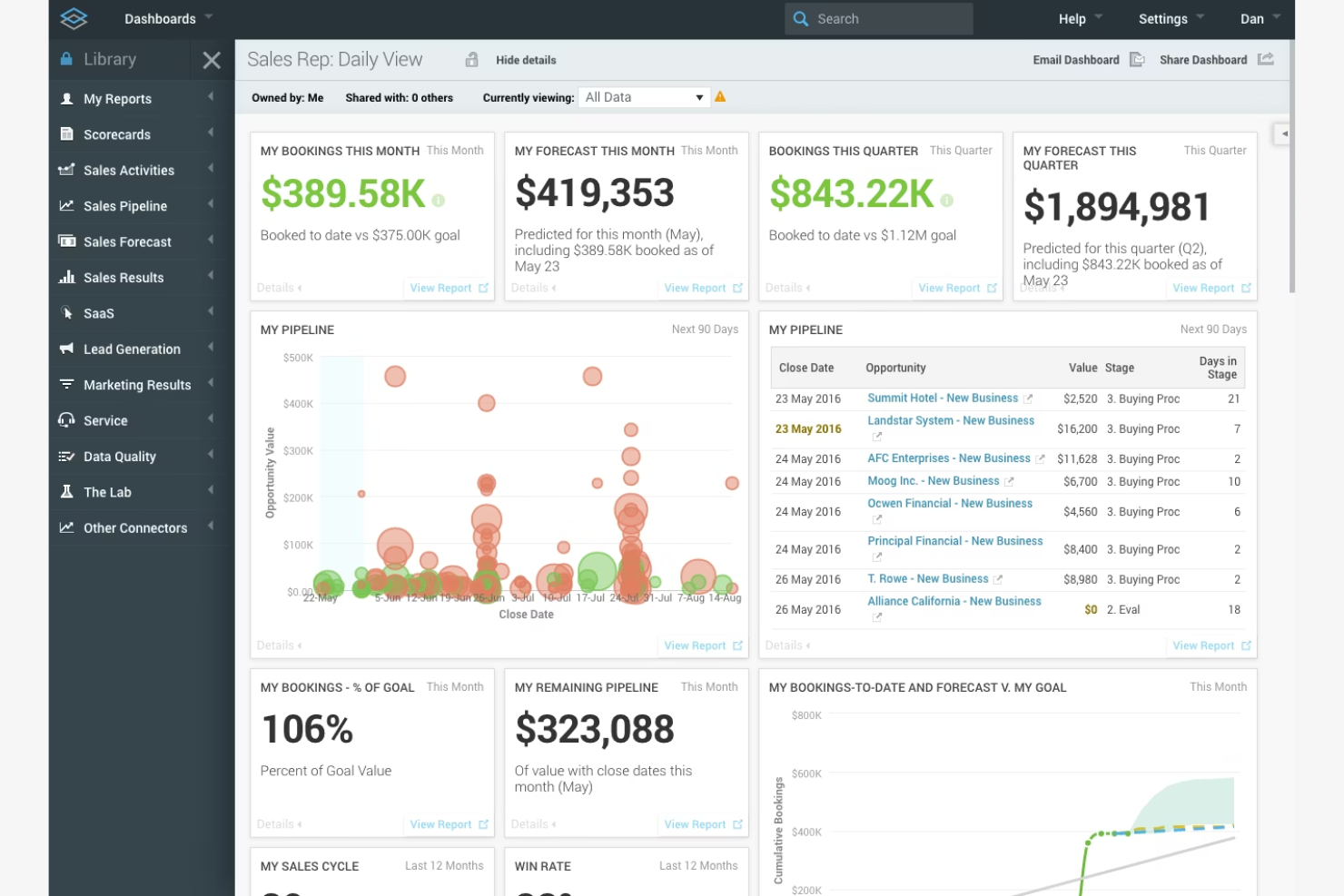Open The Lab flask icon
This screenshot has width=1344, height=896.
point(67,491)
